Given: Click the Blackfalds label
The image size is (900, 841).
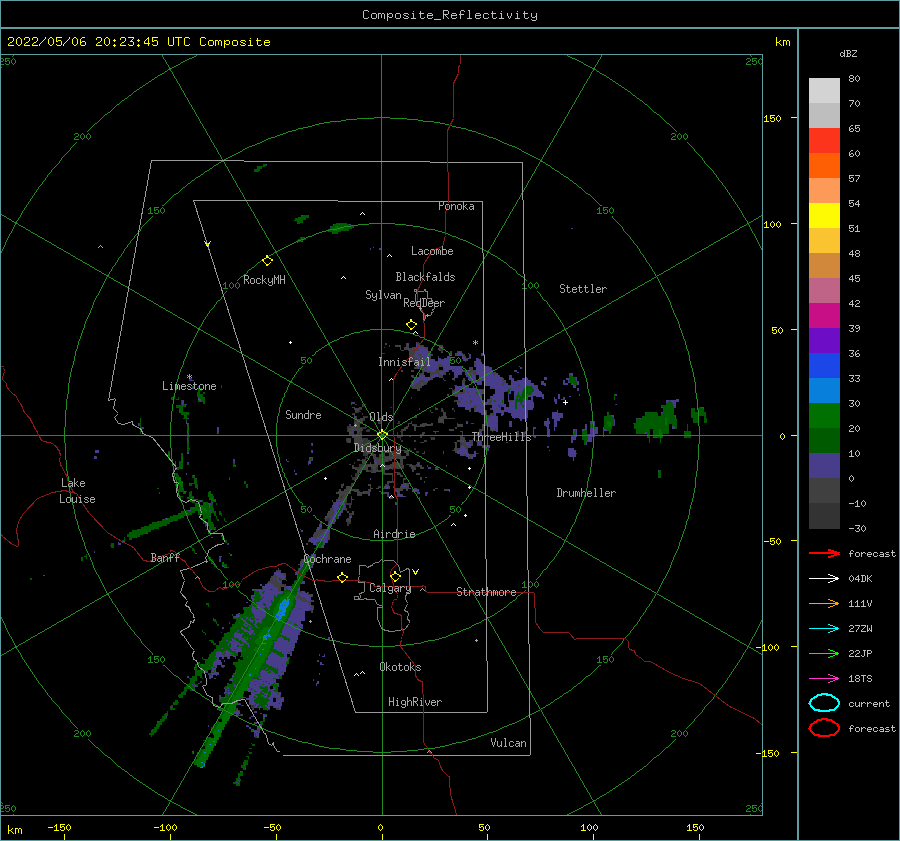Looking at the screenshot, I should [x=425, y=277].
